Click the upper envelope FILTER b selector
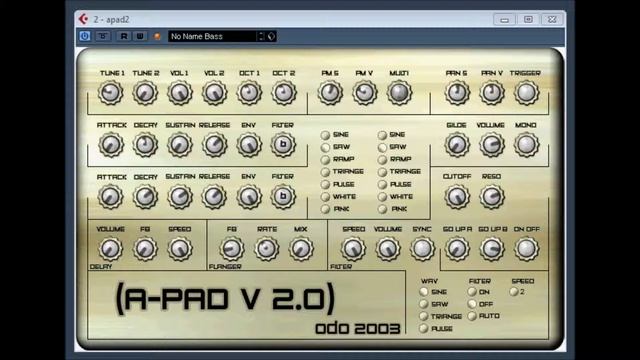This screenshot has height=360, width=640. pyautogui.click(x=283, y=145)
